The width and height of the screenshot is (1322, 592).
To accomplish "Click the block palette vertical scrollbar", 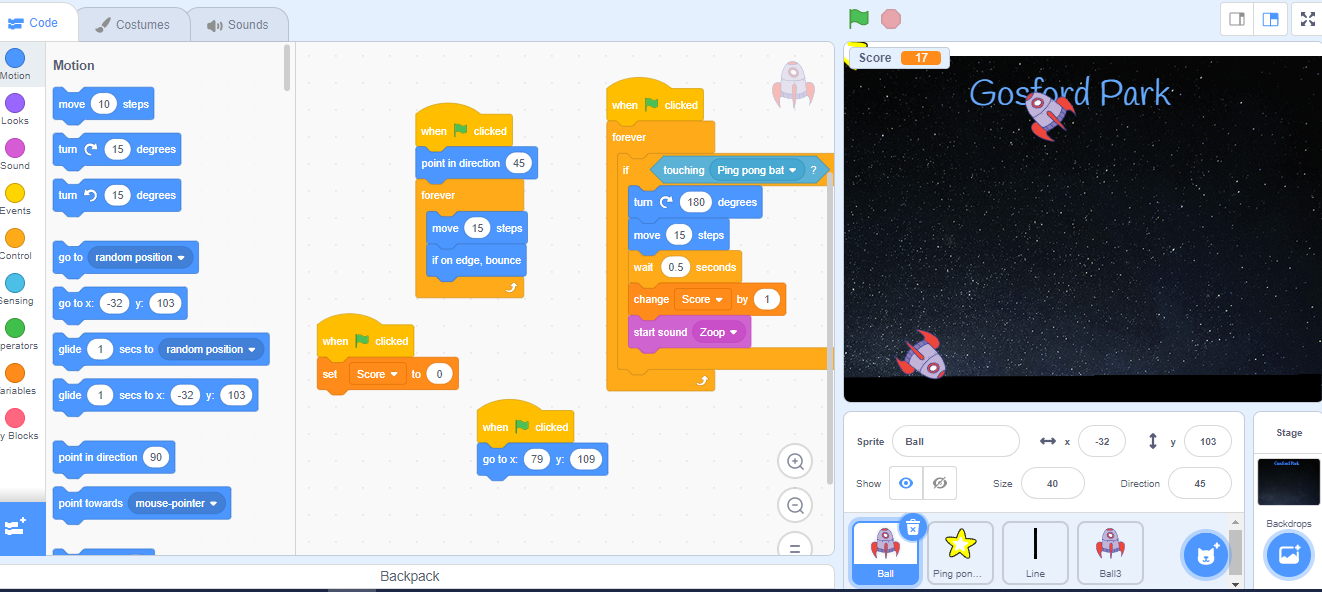I will tap(288, 67).
